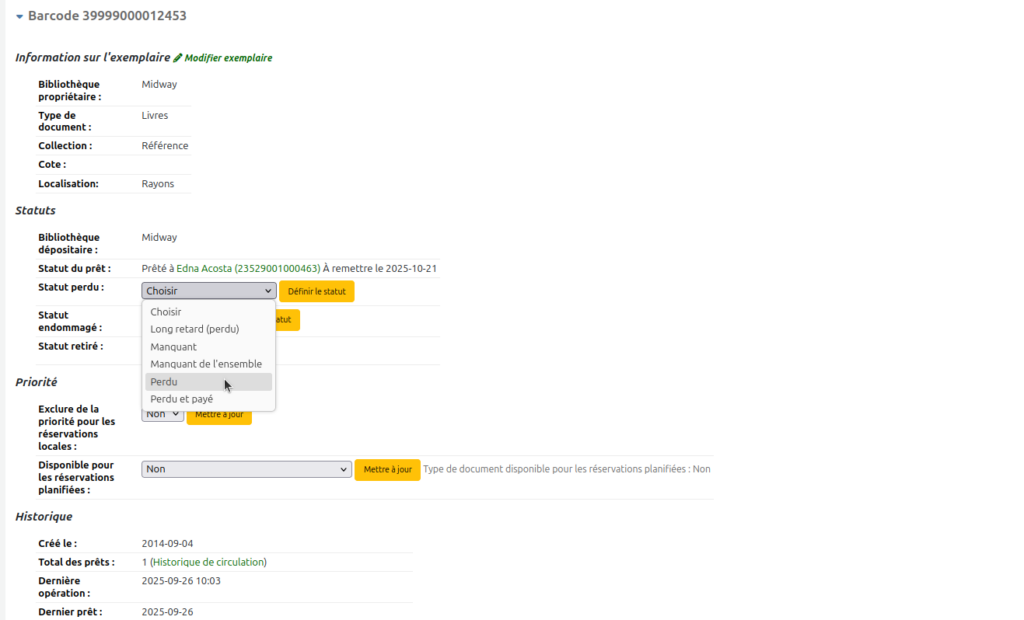Select 'Manquant' from the lost status list

click(173, 347)
